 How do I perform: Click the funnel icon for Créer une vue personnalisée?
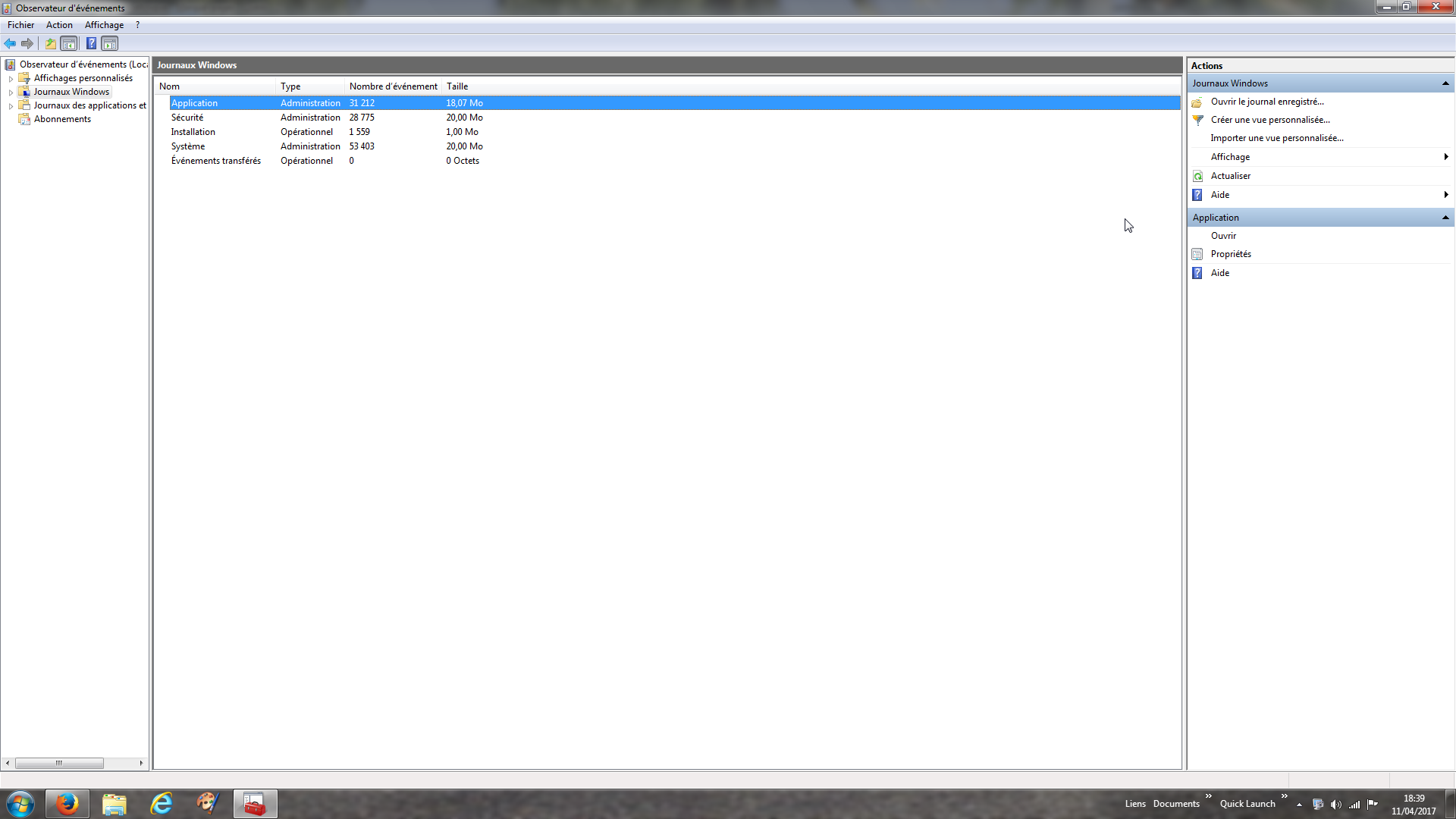[1198, 120]
